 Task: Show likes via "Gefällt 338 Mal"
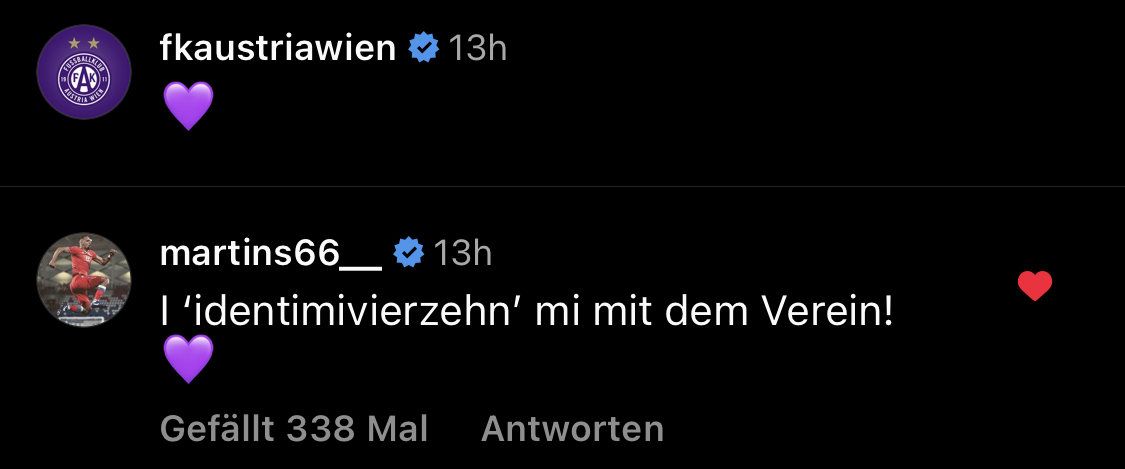click(x=294, y=429)
